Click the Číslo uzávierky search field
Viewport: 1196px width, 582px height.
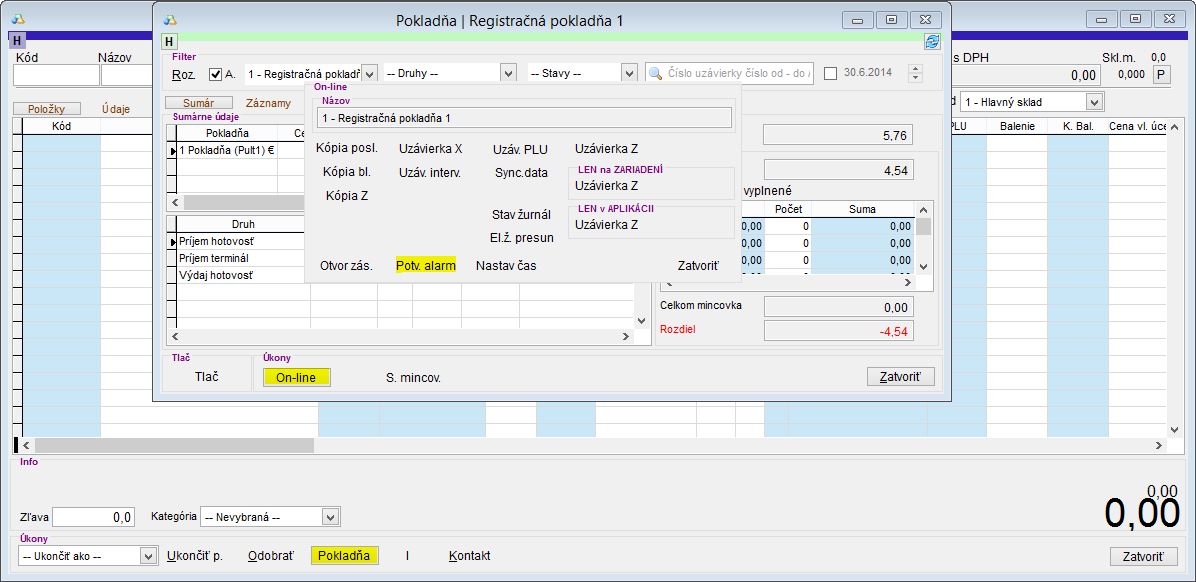click(x=729, y=73)
